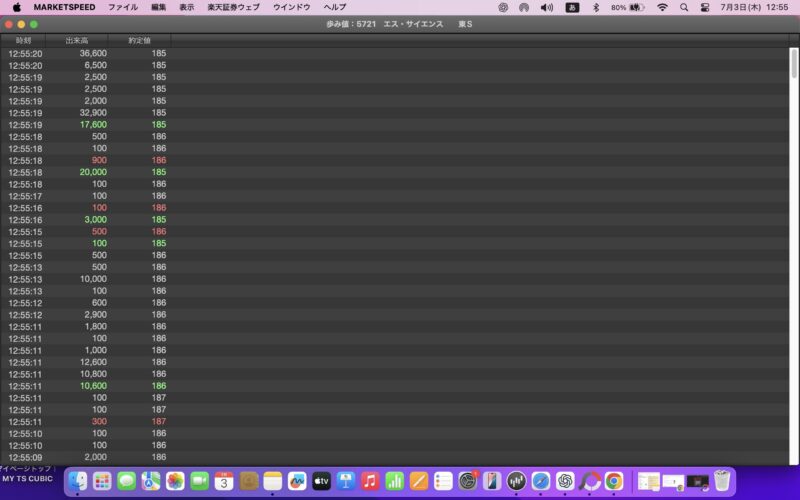800x500 pixels.
Task: Click the 時刻 column header
Action: 23,40
